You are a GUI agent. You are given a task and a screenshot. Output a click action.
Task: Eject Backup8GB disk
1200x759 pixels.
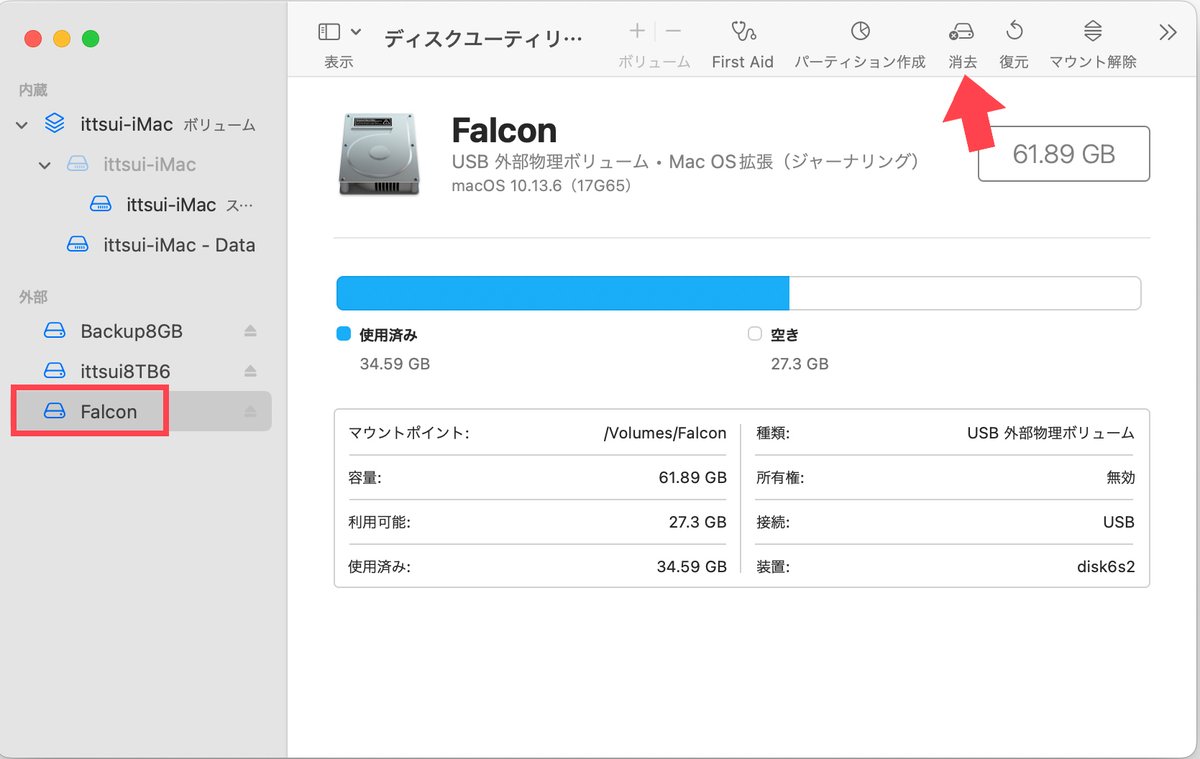(x=251, y=331)
